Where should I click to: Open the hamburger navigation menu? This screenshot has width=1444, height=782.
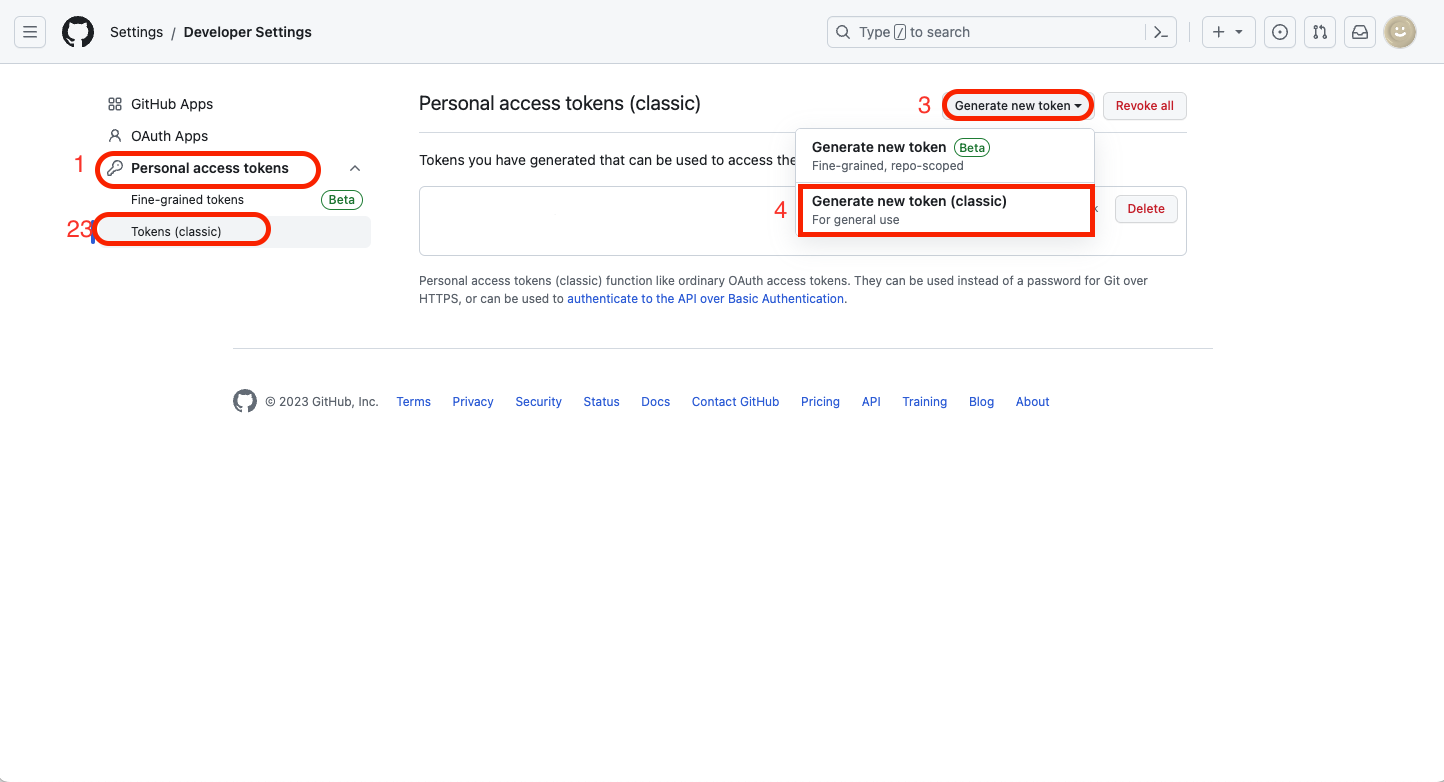pos(30,32)
